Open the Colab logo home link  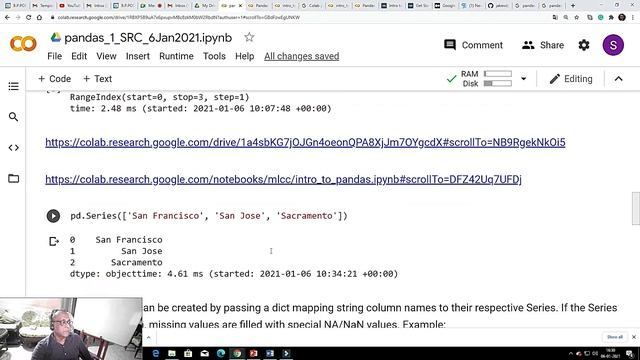(x=23, y=44)
